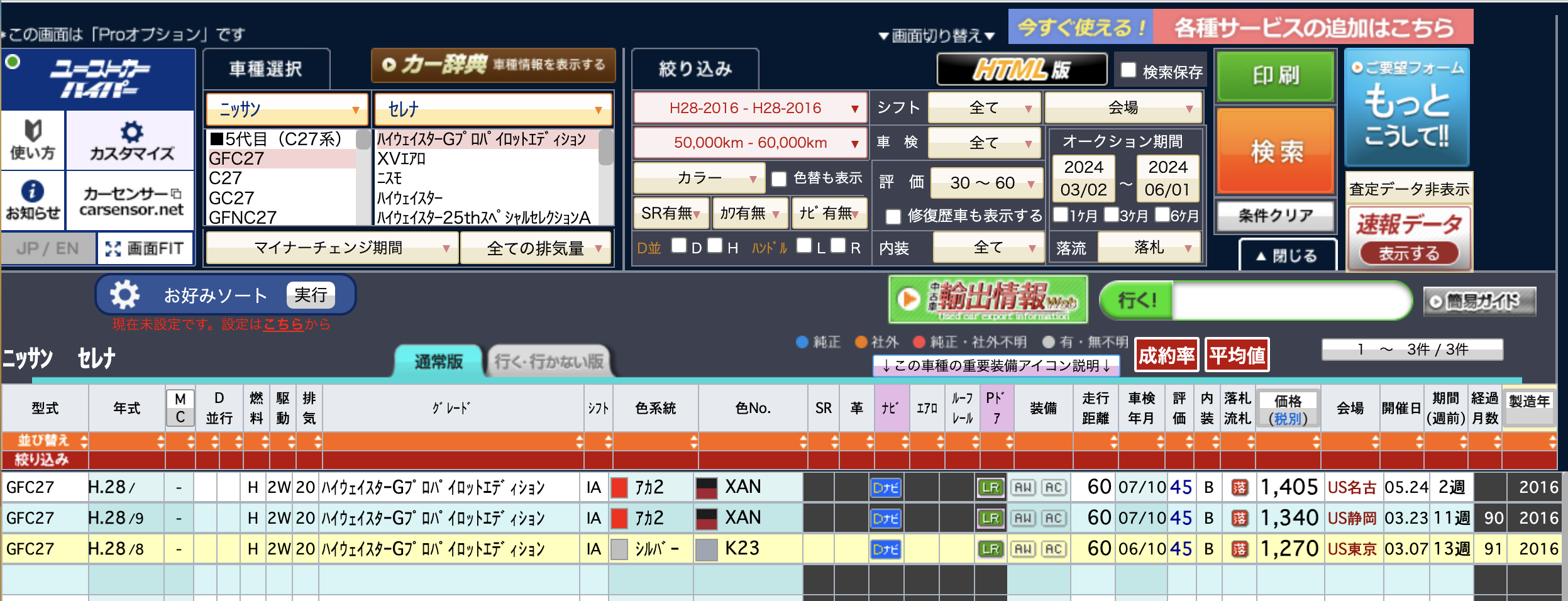Viewport: 1568px width, 601px height.
Task: Click the AC icon in the US静岡 row
Action: click(x=1054, y=518)
